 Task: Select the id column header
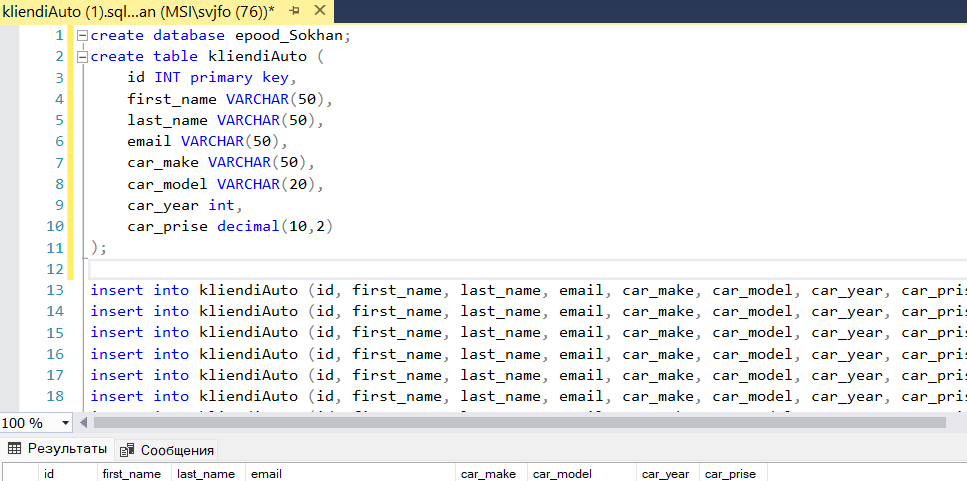(68, 474)
